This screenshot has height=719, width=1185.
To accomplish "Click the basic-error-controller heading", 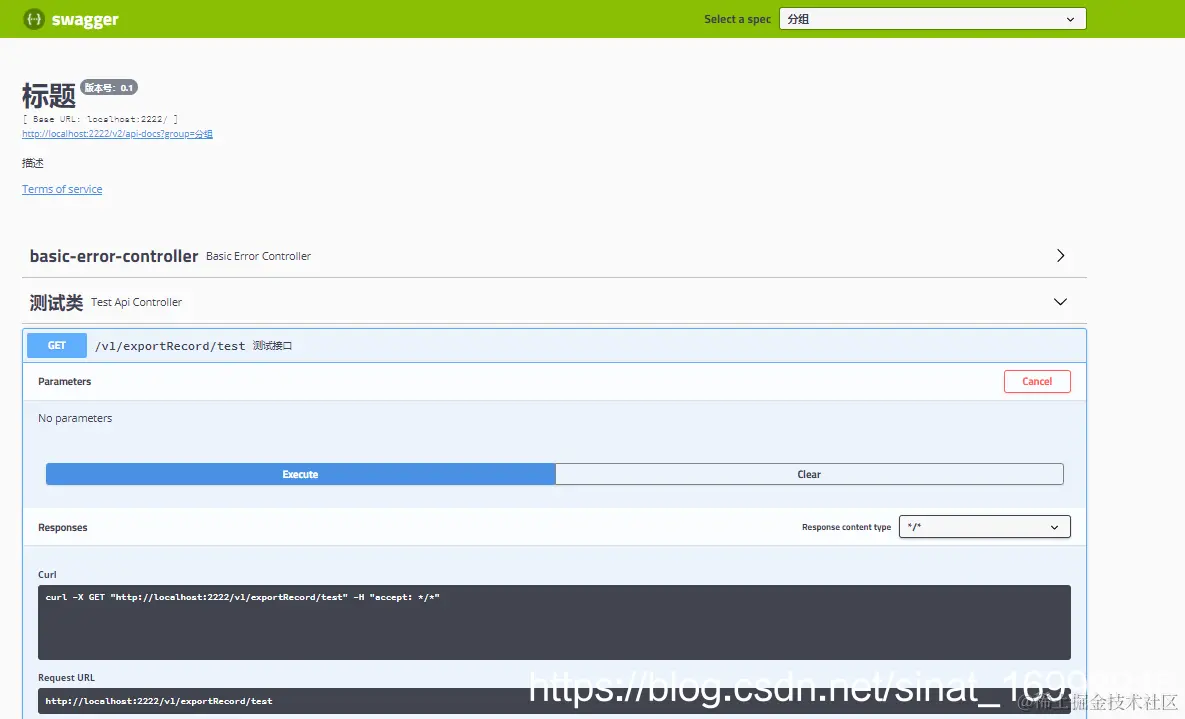I will coord(114,256).
